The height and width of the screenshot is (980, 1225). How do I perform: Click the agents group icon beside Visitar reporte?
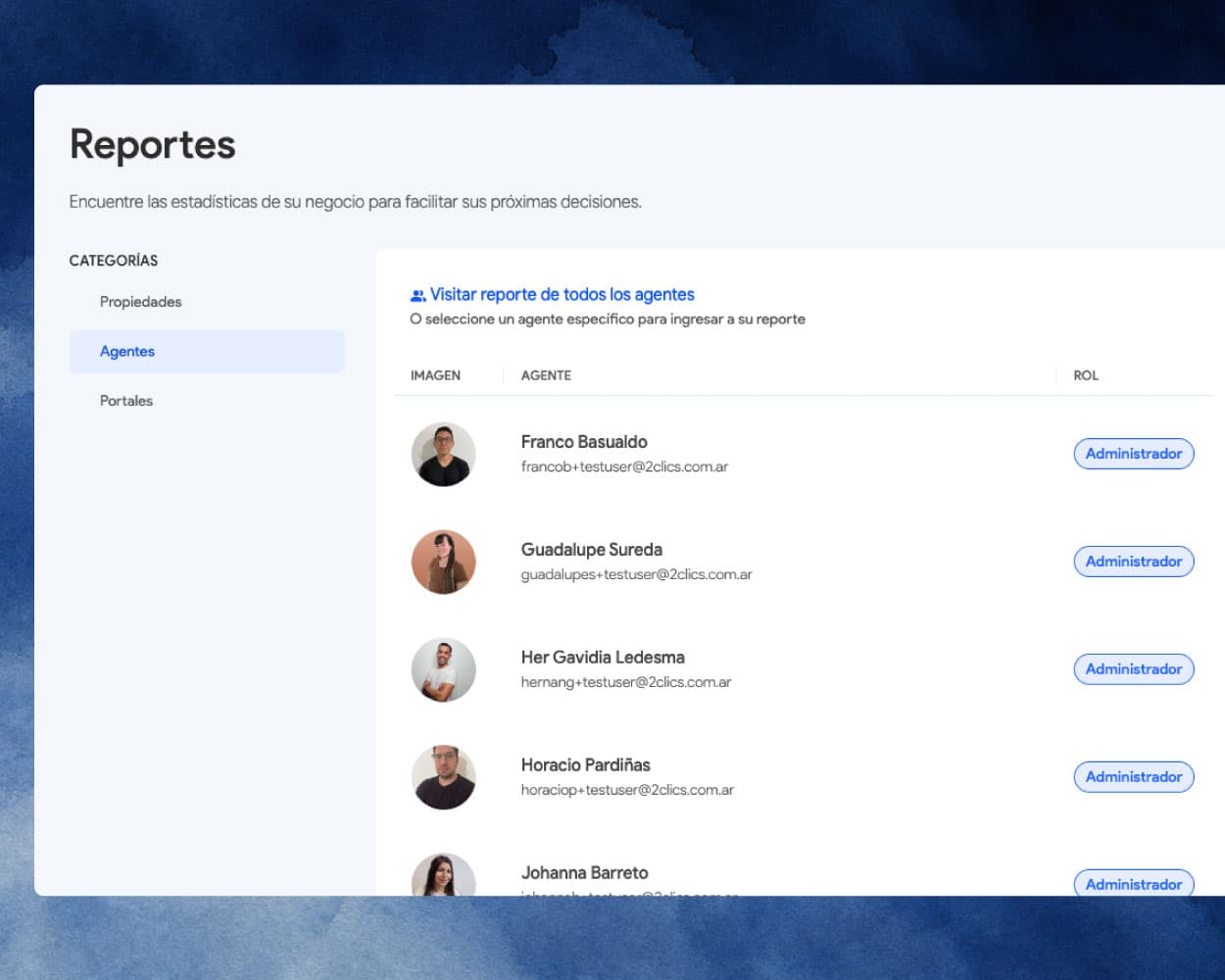tap(417, 295)
